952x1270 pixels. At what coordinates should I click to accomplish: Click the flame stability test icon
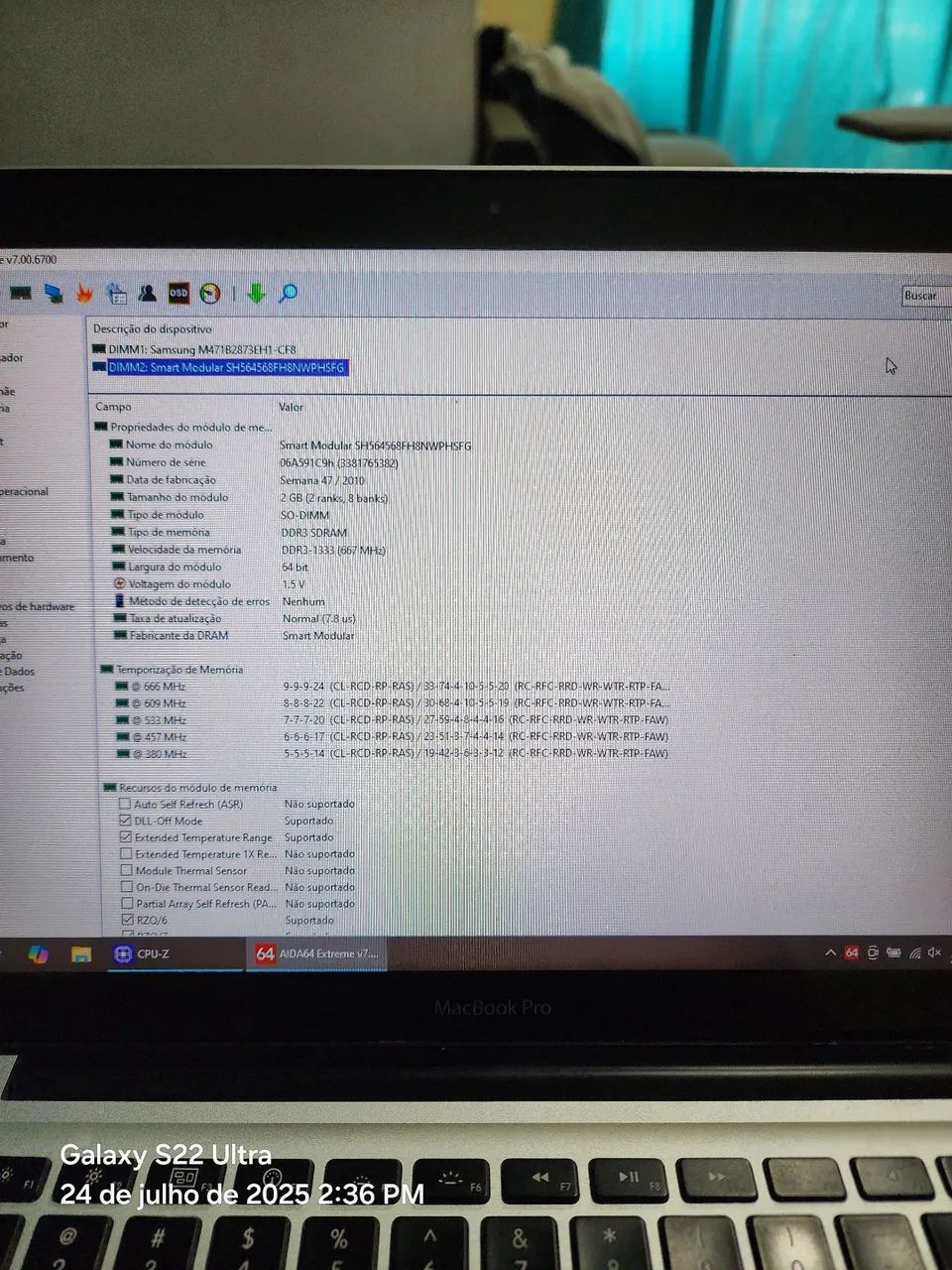coord(85,294)
